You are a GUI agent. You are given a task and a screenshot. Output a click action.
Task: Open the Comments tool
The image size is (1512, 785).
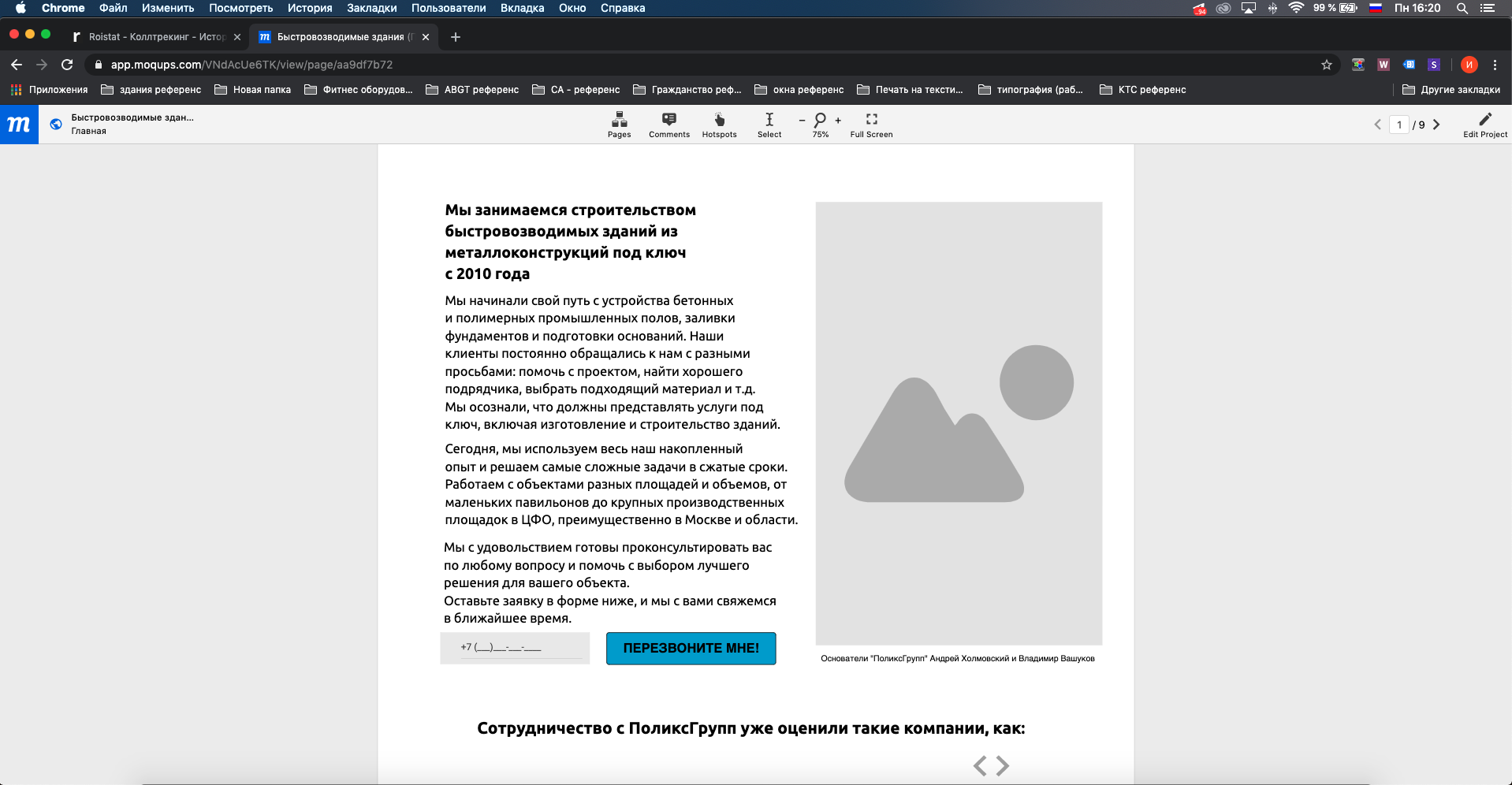668,125
